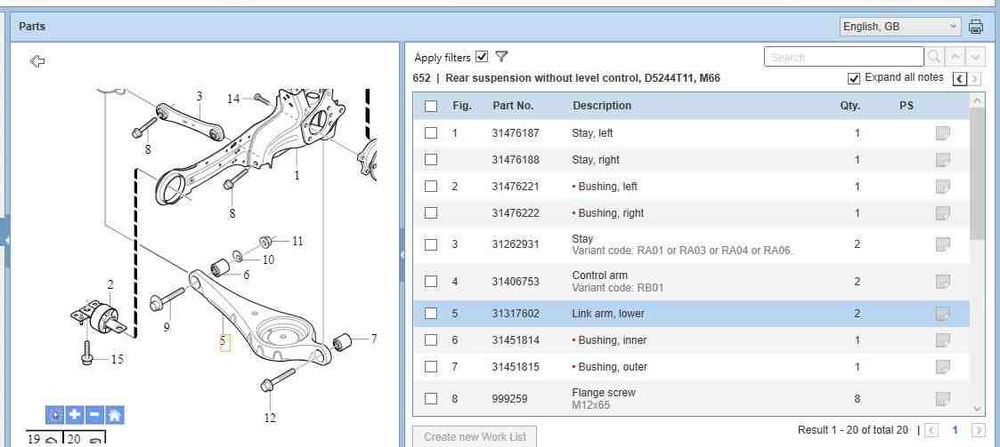Toggle the Apply filters checkbox

click(x=482, y=57)
